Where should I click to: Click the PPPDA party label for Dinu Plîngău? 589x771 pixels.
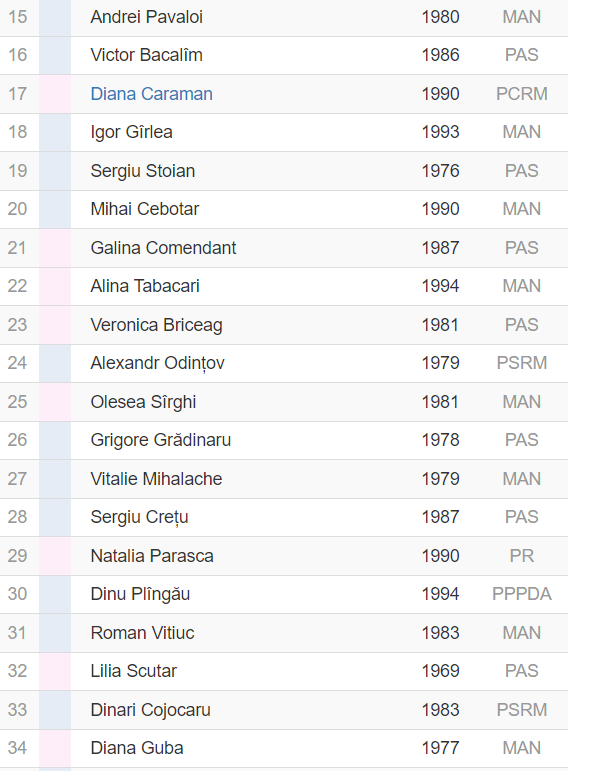point(522,594)
